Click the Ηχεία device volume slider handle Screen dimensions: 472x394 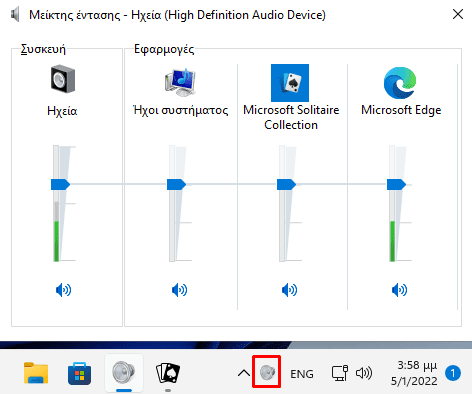click(x=60, y=184)
